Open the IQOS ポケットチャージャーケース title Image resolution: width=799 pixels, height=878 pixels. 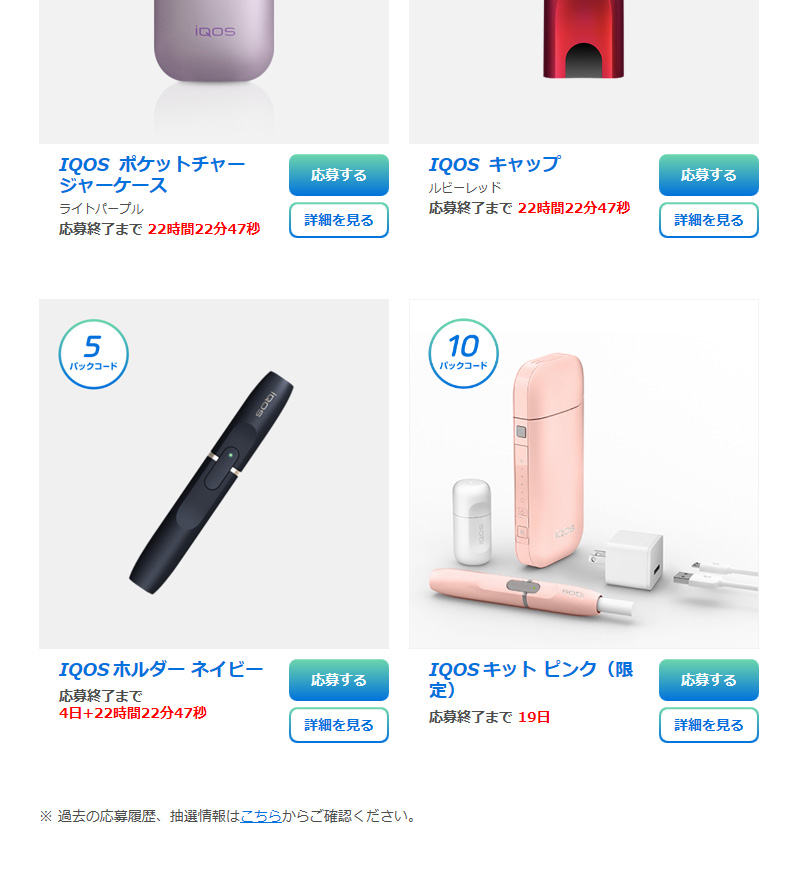tap(152, 175)
